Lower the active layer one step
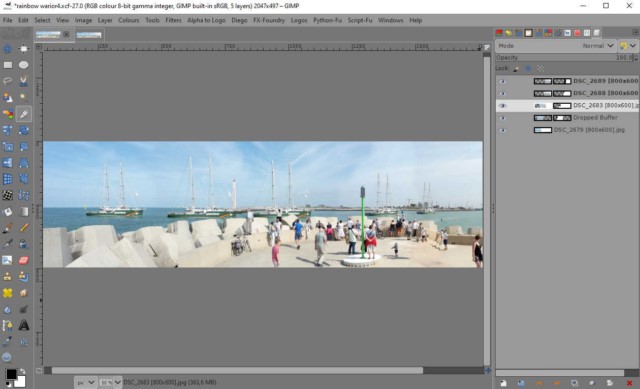The height and width of the screenshot is (389, 640). point(557,383)
